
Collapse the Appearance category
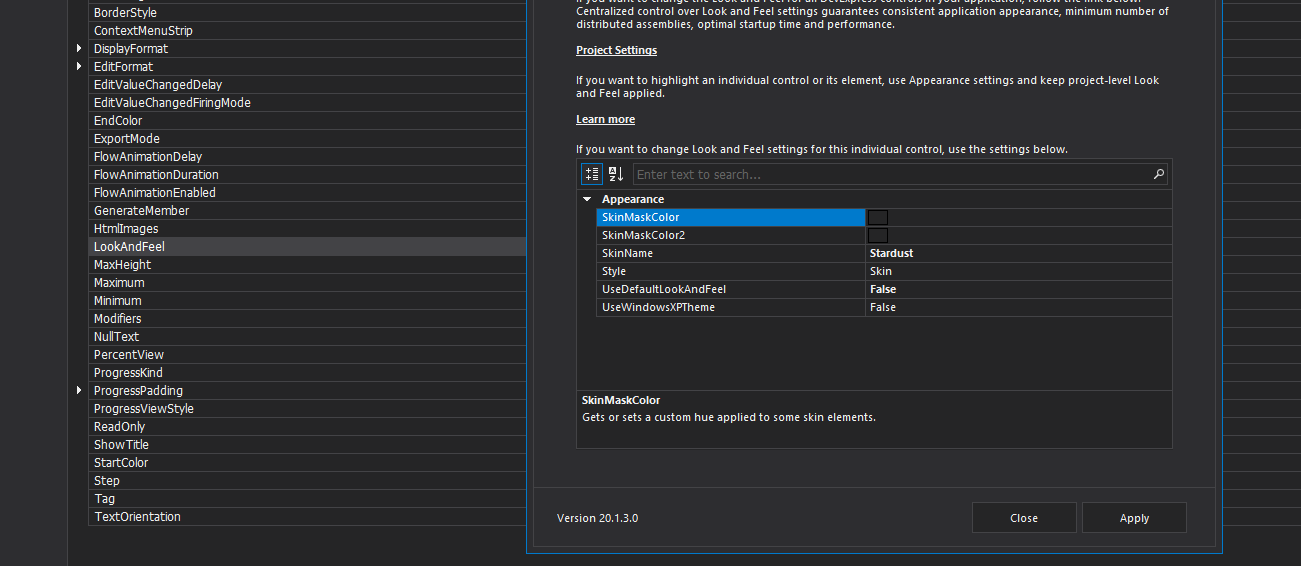point(587,200)
